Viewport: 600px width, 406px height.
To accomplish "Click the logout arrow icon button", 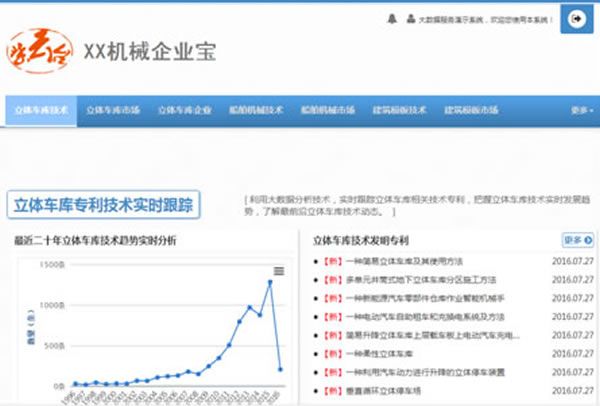I will (x=576, y=18).
